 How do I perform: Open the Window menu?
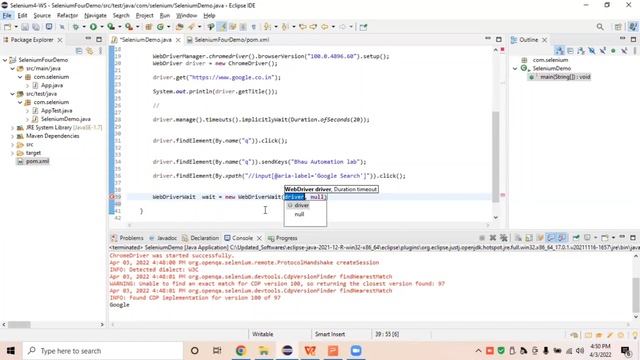point(187,16)
